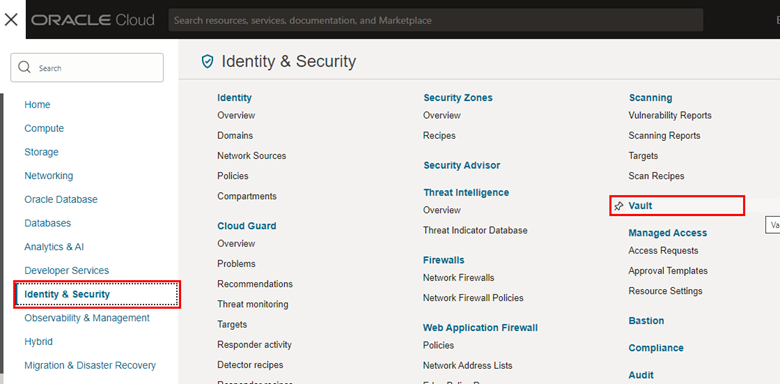The width and height of the screenshot is (780, 384).
Task: Click the Scanning heading
Action: tap(651, 97)
